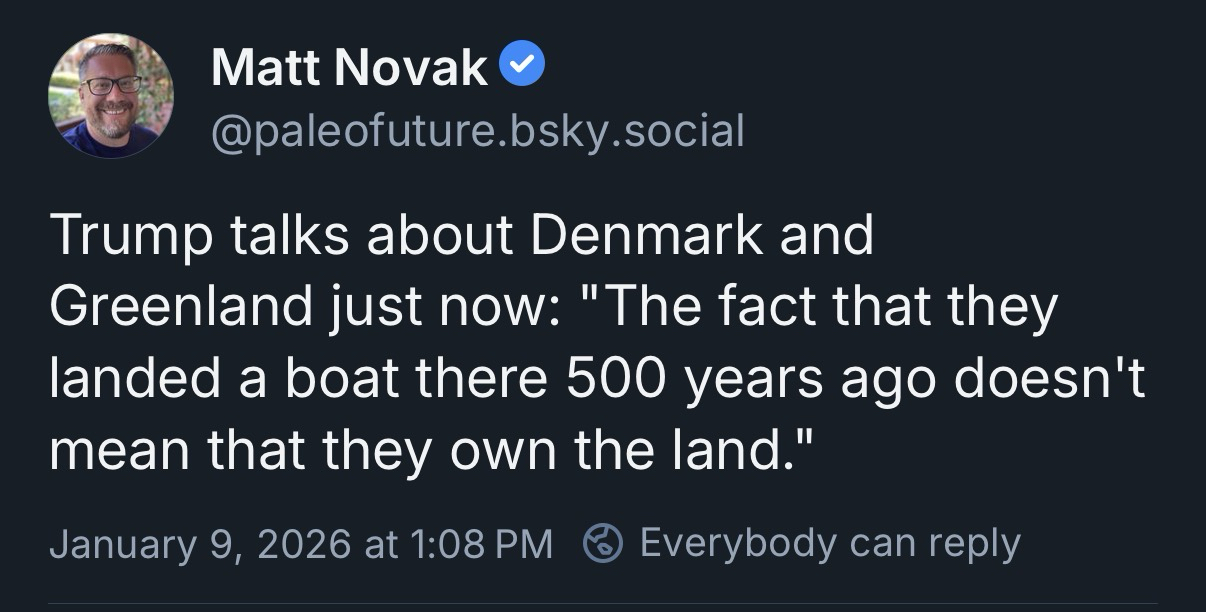The image size is (1206, 612).
Task: Click the word "Trump" in post
Action: tap(120, 236)
